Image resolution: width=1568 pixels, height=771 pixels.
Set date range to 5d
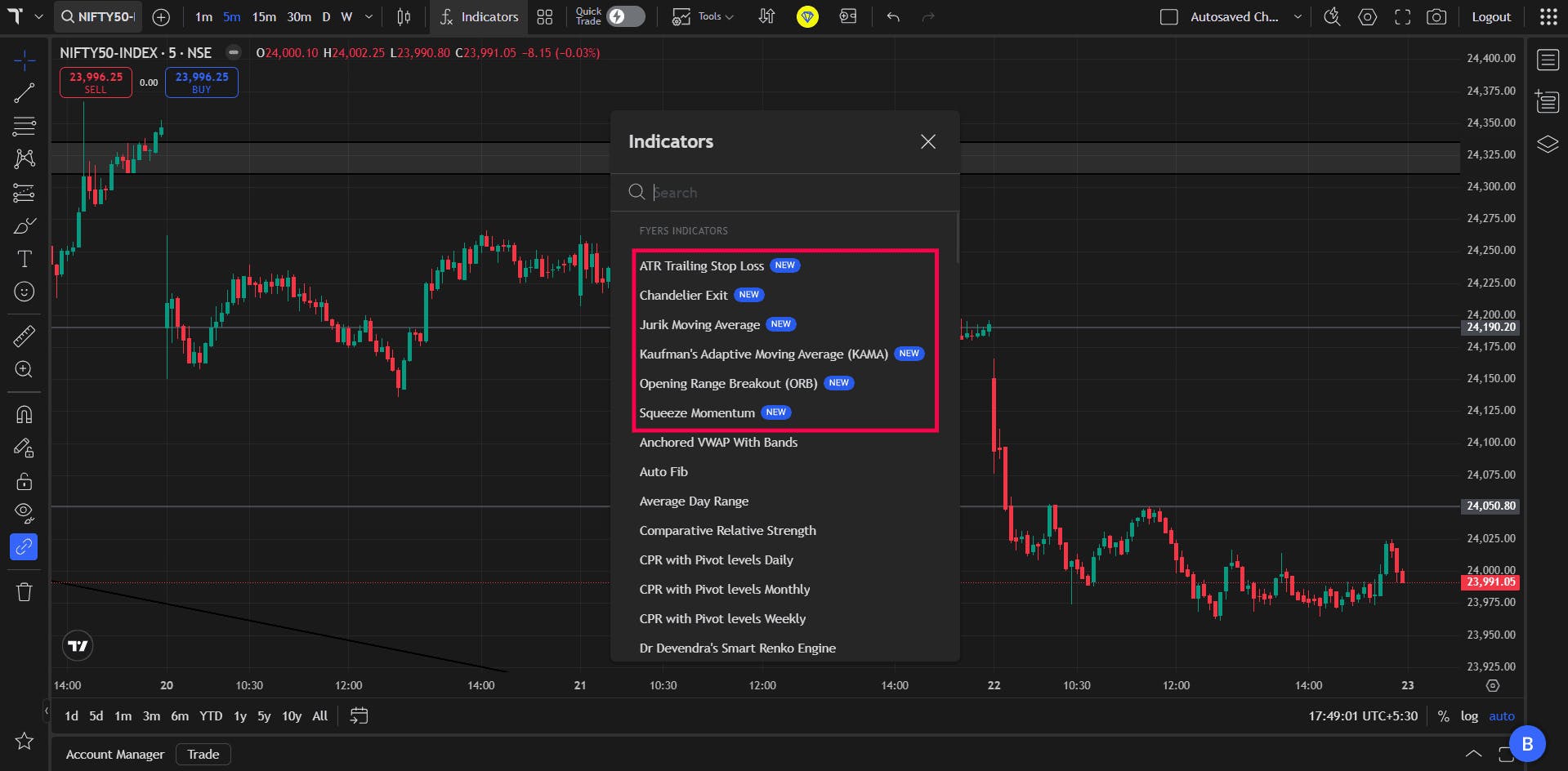[96, 716]
